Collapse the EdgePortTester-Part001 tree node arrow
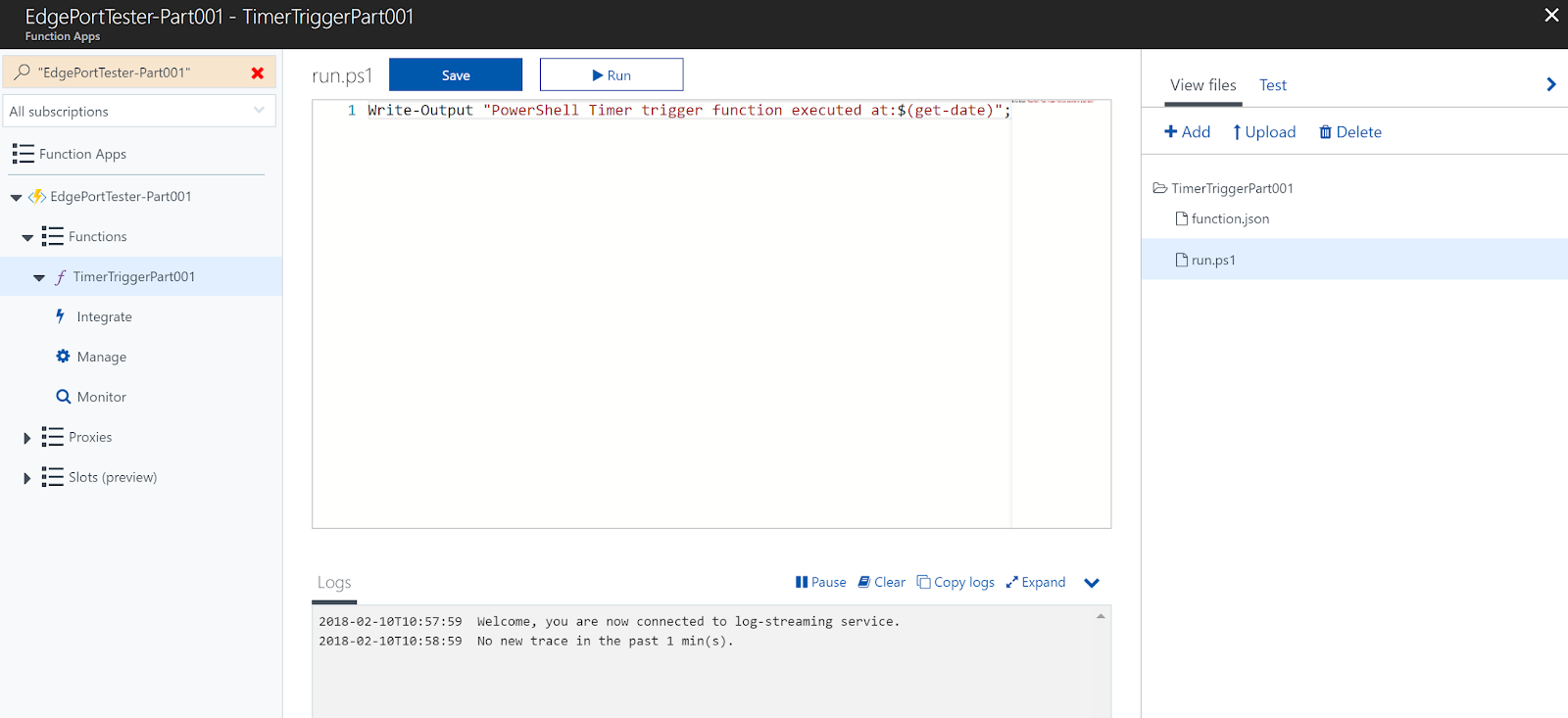 (16, 198)
